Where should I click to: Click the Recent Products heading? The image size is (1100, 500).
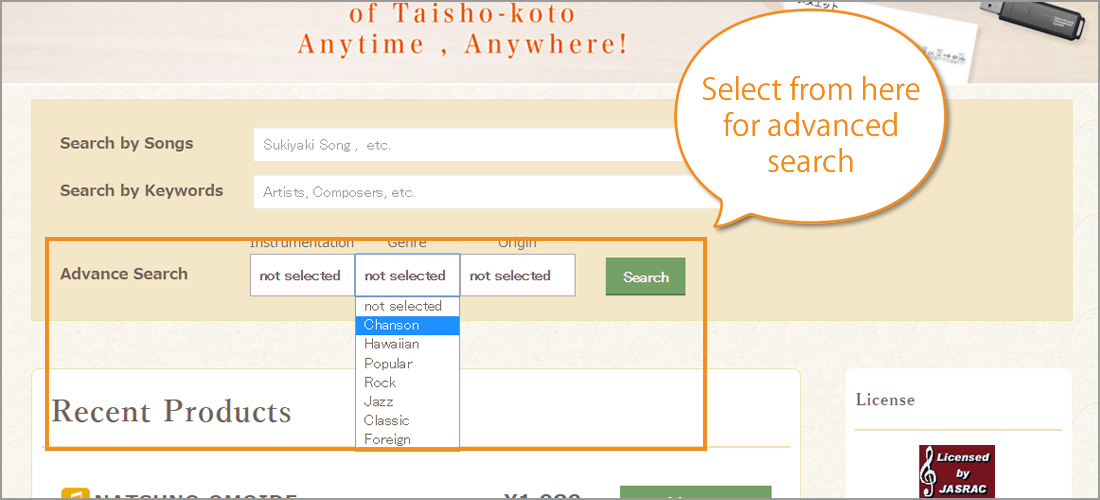(171, 411)
